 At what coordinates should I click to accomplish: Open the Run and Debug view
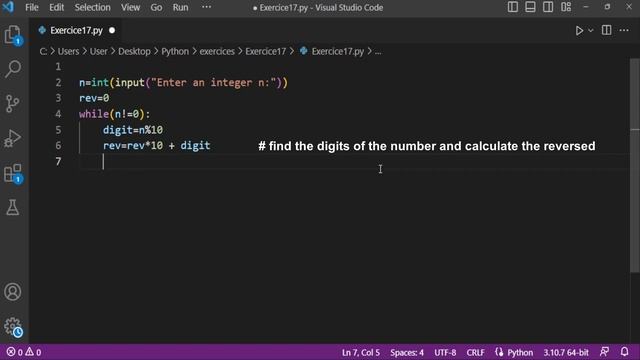pyautogui.click(x=13, y=138)
